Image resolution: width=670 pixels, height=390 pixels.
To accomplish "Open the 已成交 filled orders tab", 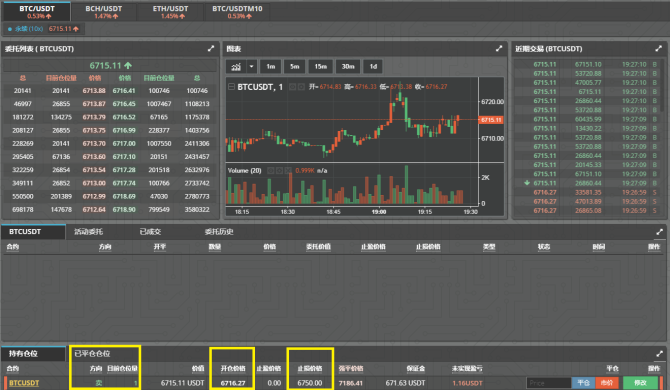I will [150, 232].
